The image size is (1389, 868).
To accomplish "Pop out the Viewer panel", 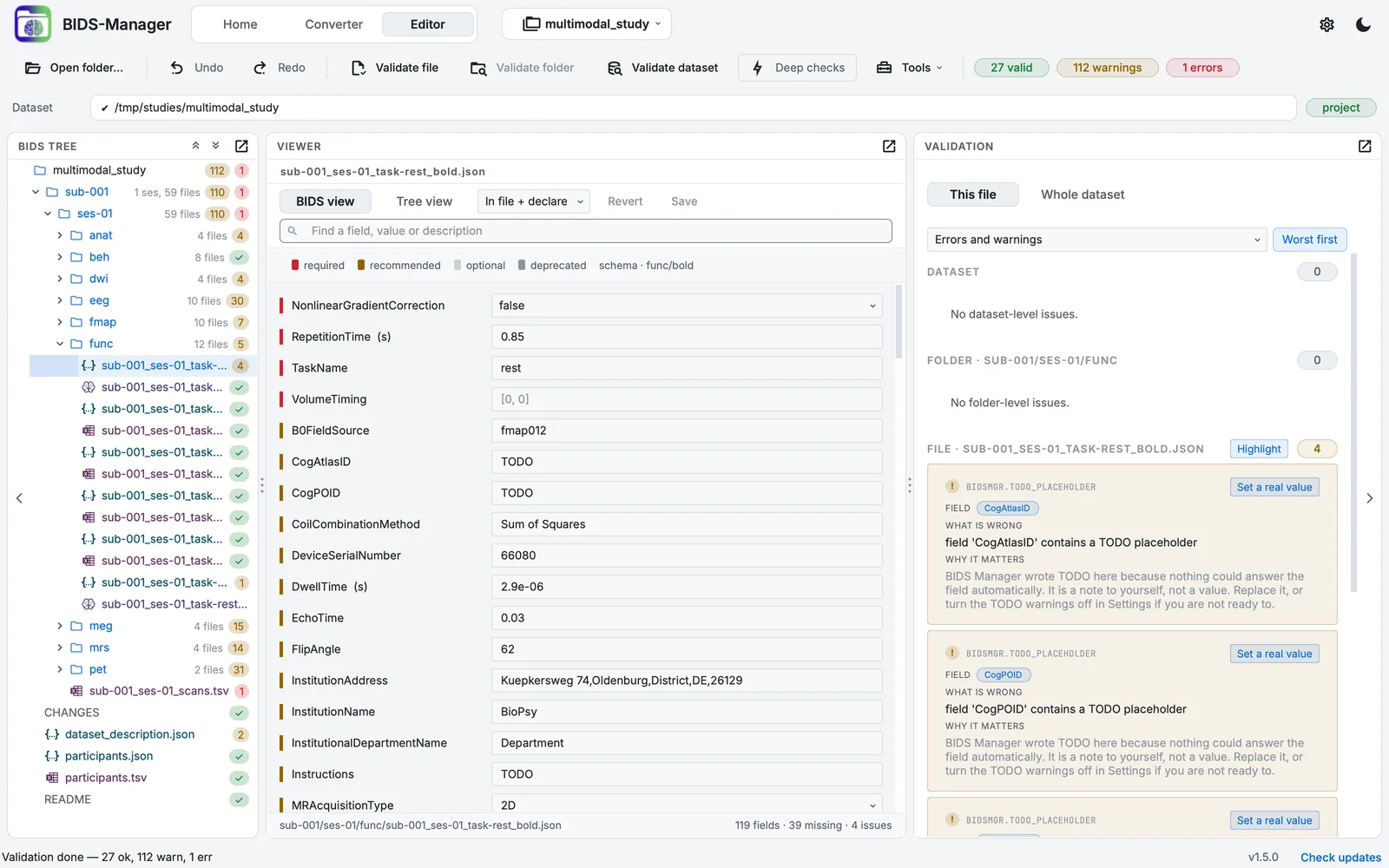I will point(889,146).
